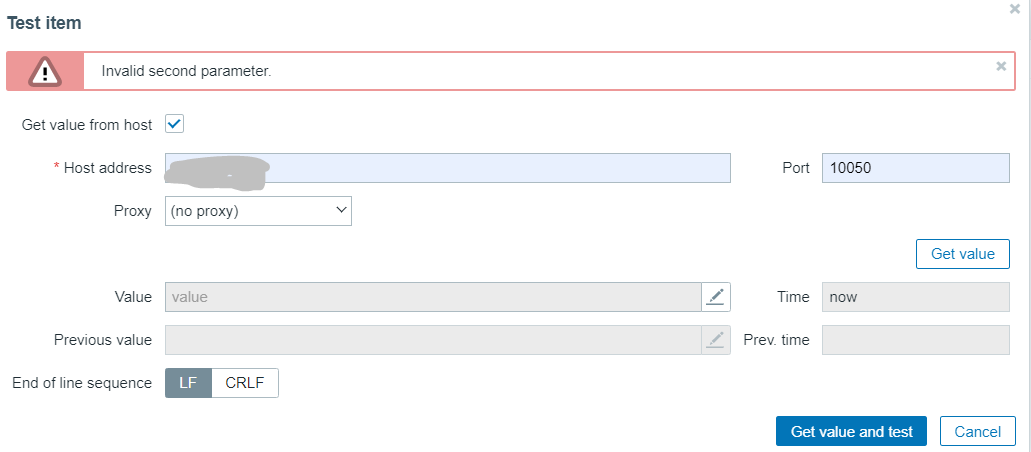The width and height of the screenshot is (1031, 452).
Task: Click the pencil icon beside Value field
Action: point(715,297)
